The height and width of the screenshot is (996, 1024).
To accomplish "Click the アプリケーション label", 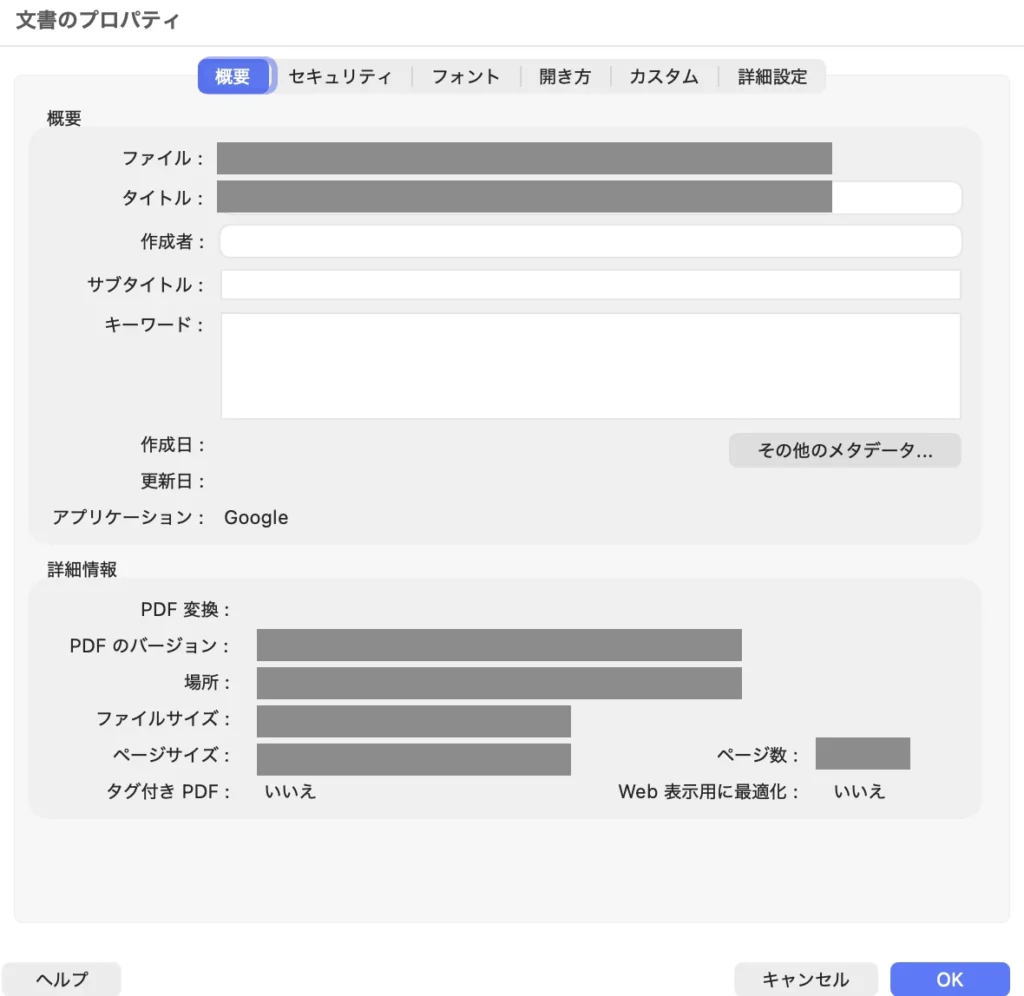I will coord(128,517).
